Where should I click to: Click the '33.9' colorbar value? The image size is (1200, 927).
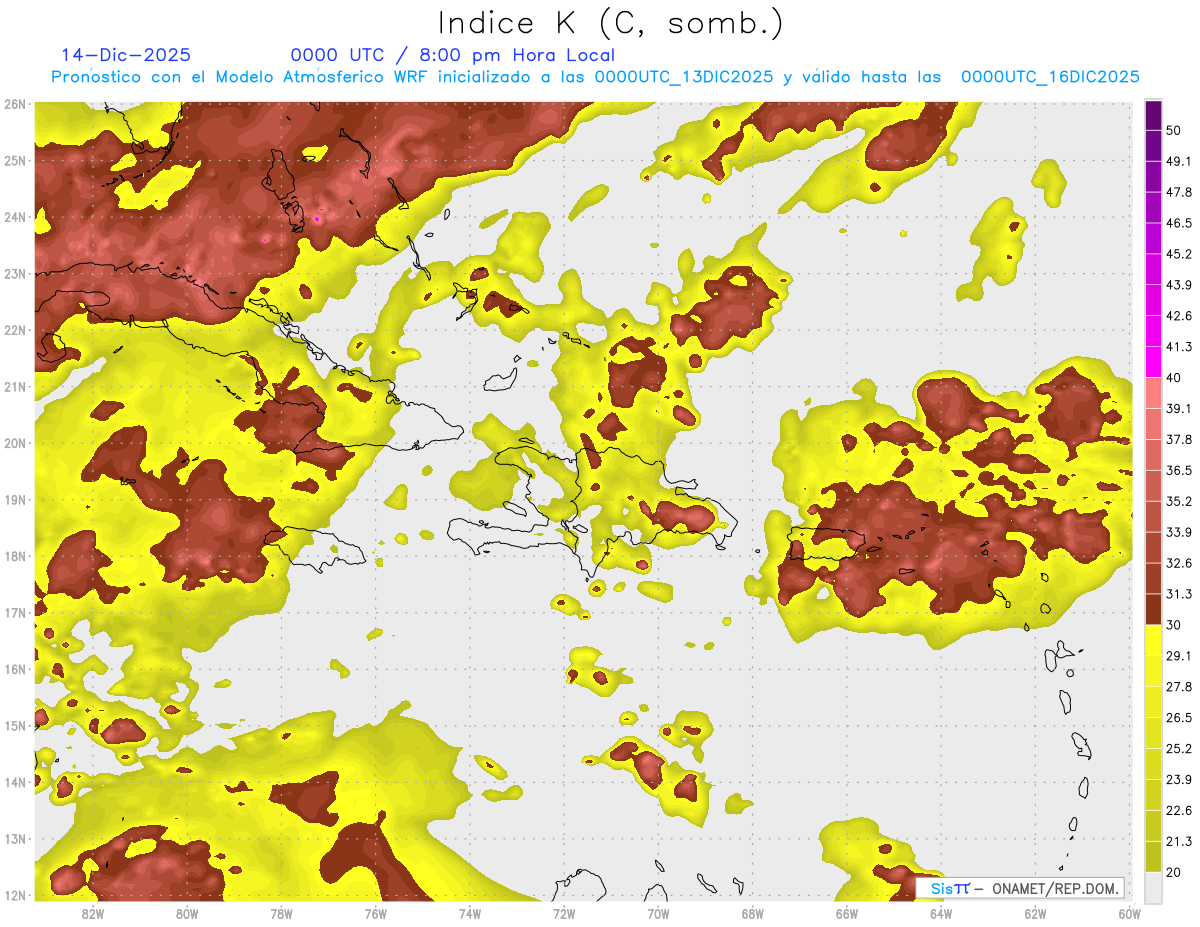coord(1179,533)
